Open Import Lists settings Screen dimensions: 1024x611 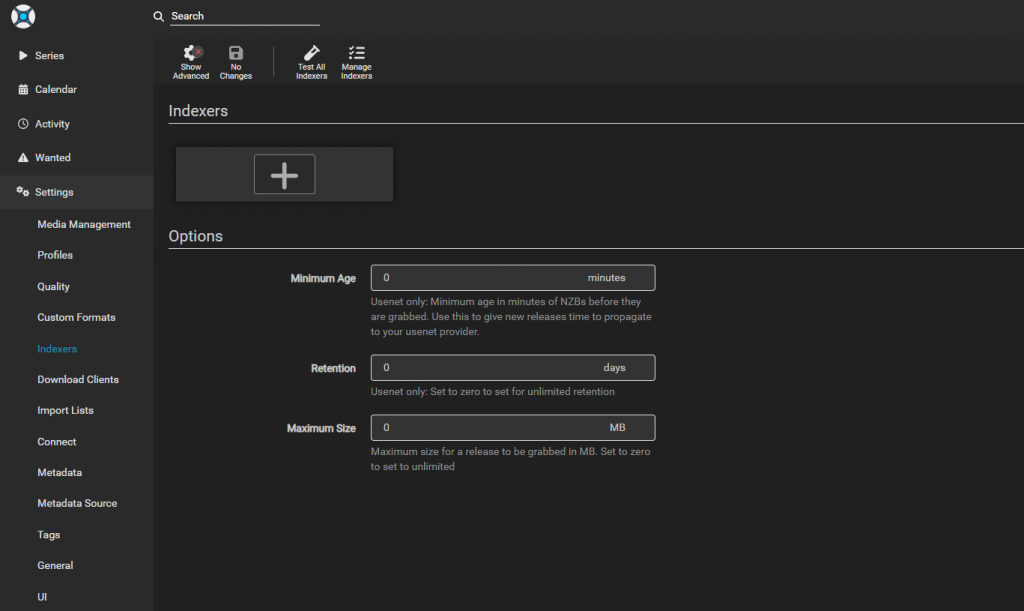click(x=65, y=410)
